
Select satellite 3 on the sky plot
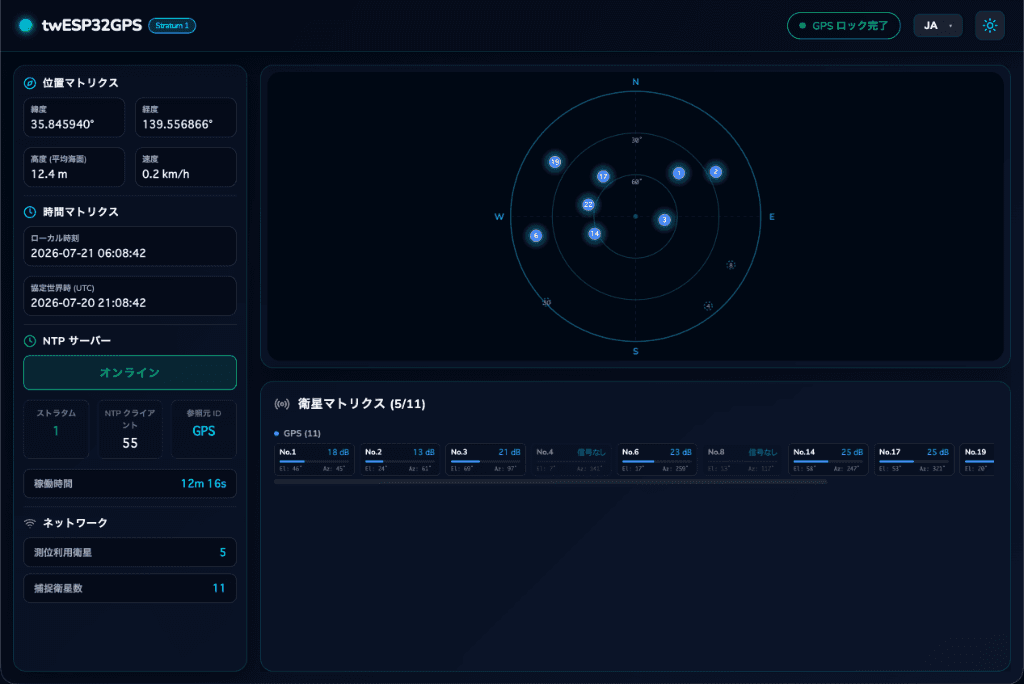coord(664,220)
